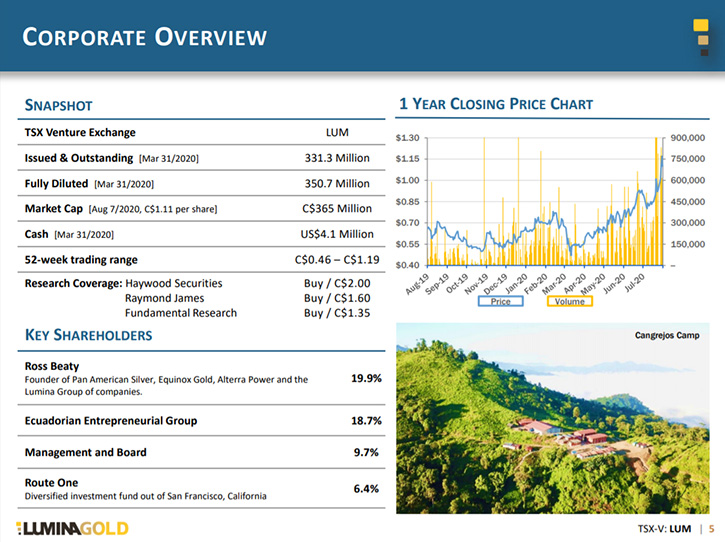725x542 pixels.
Task: Click the Buy / C$1.60 rating
Action: (337, 298)
